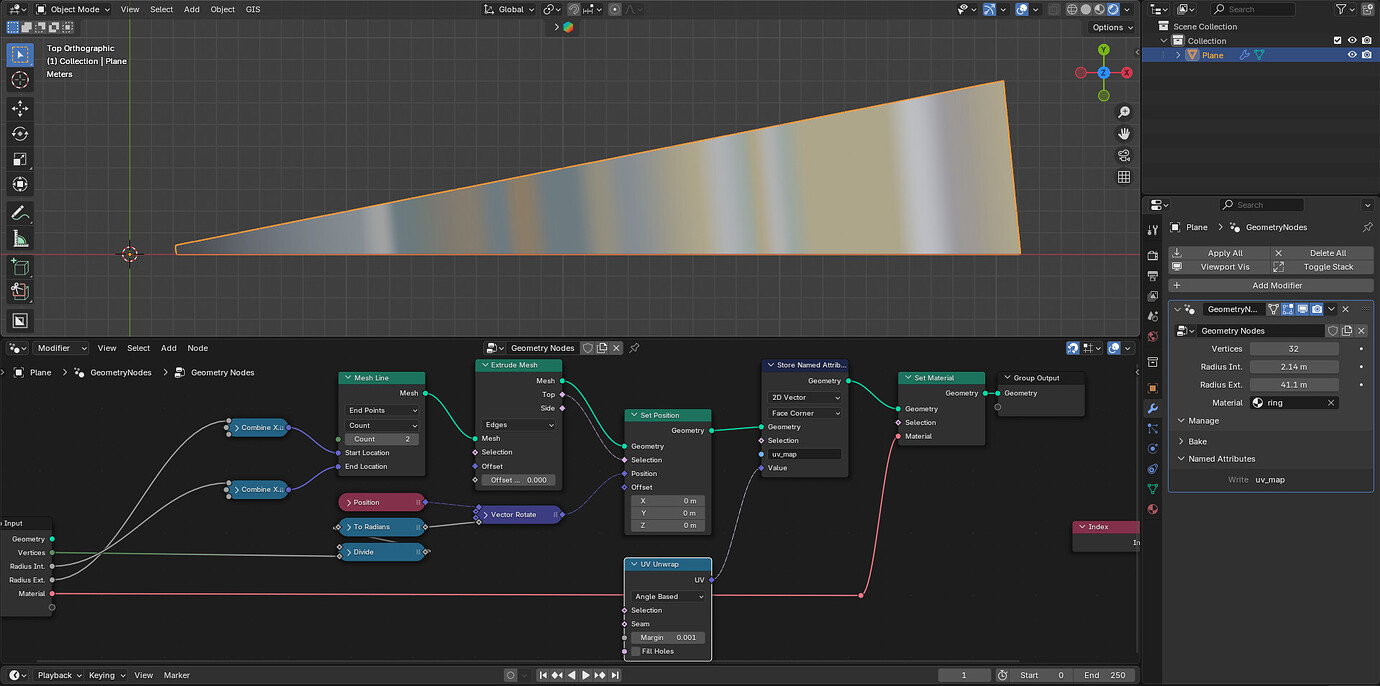The image size is (1380, 686).
Task: Toggle Collection viewport visibility eye
Action: [1352, 41]
